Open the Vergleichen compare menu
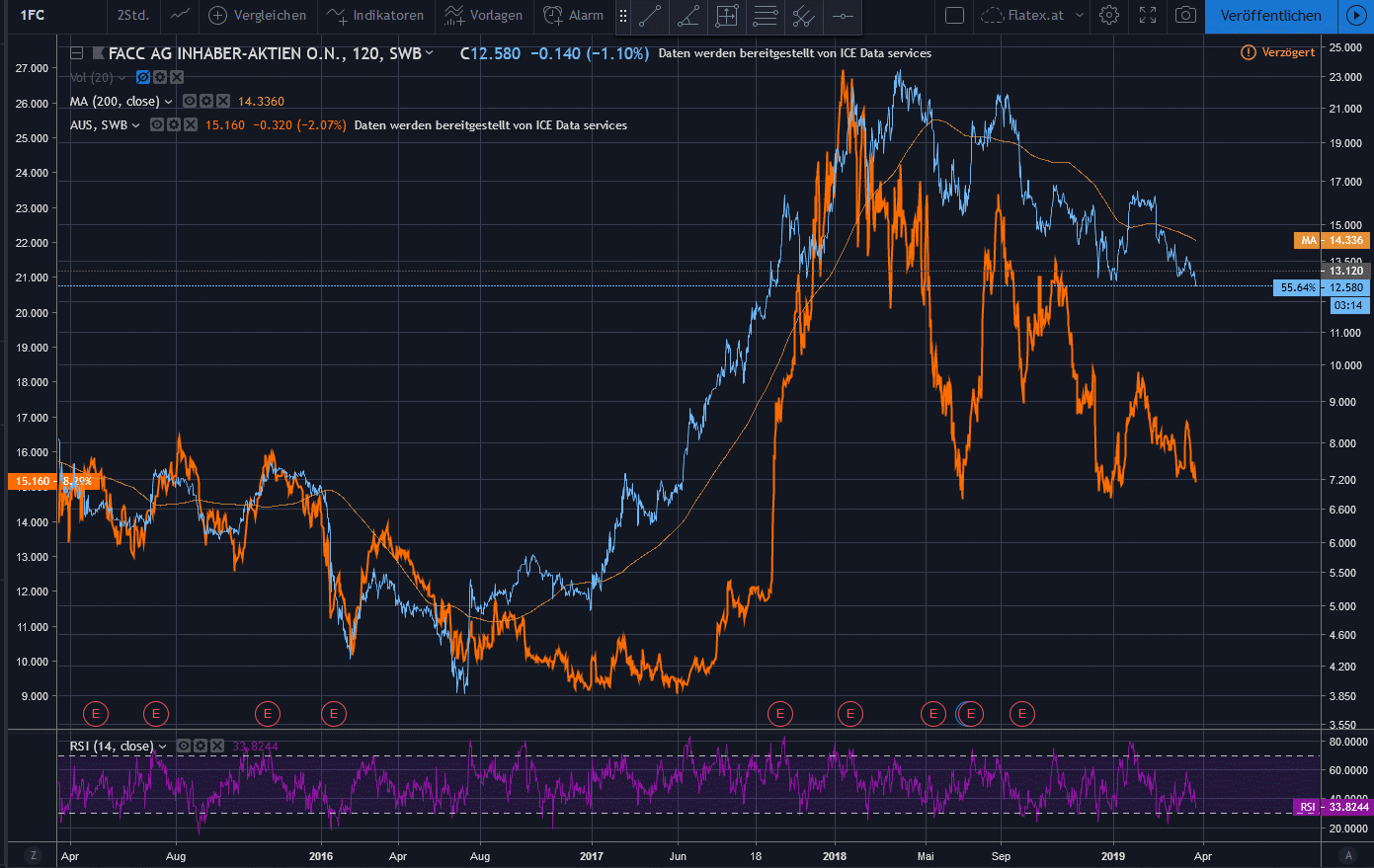 [x=257, y=15]
